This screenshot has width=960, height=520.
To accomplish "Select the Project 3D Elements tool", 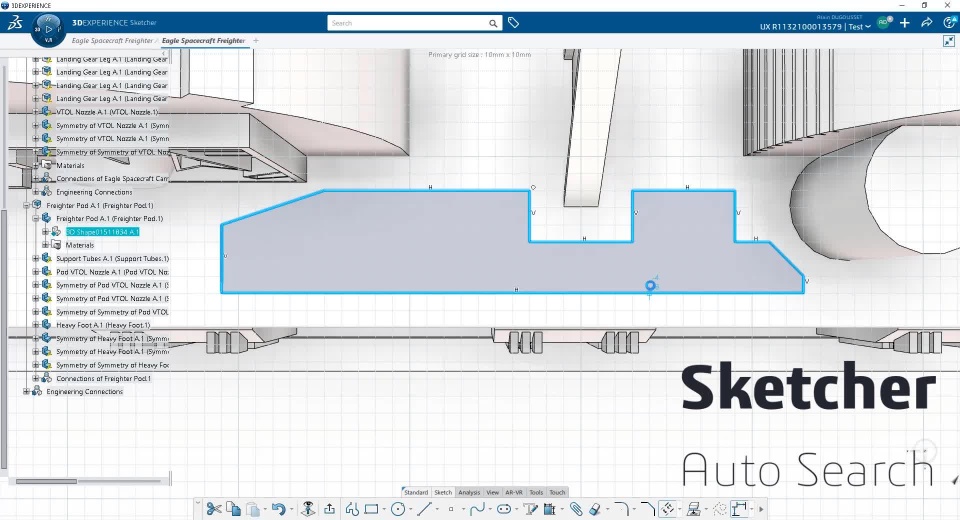I will pyautogui.click(x=549, y=509).
